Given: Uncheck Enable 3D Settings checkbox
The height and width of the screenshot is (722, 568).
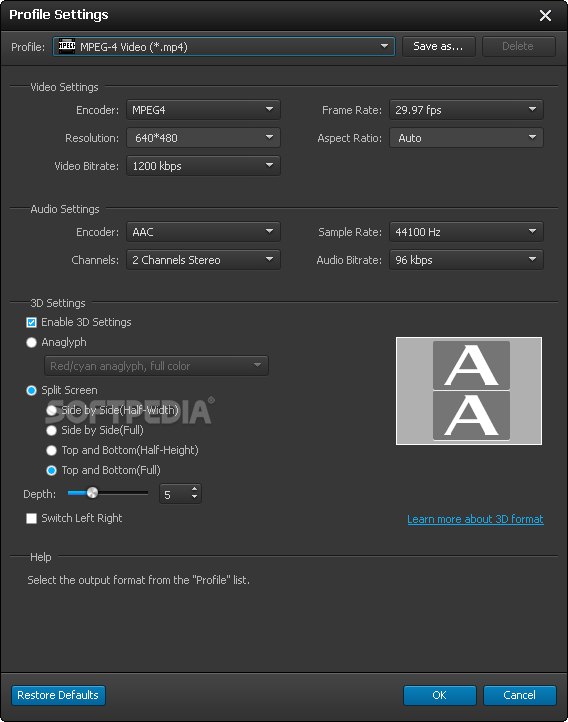Looking at the screenshot, I should [31, 322].
